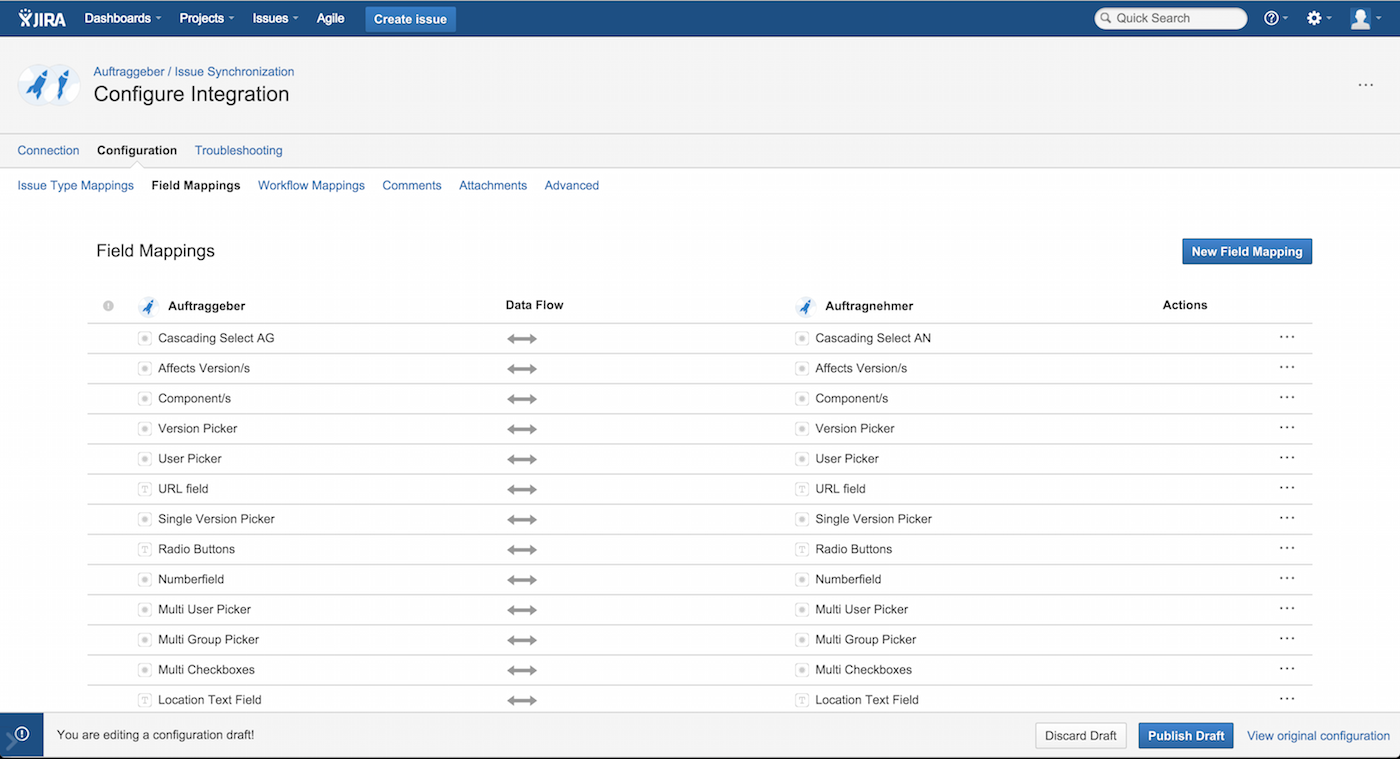Open the Attachments sub-tab
Viewport: 1400px width, 759px height.
[493, 185]
